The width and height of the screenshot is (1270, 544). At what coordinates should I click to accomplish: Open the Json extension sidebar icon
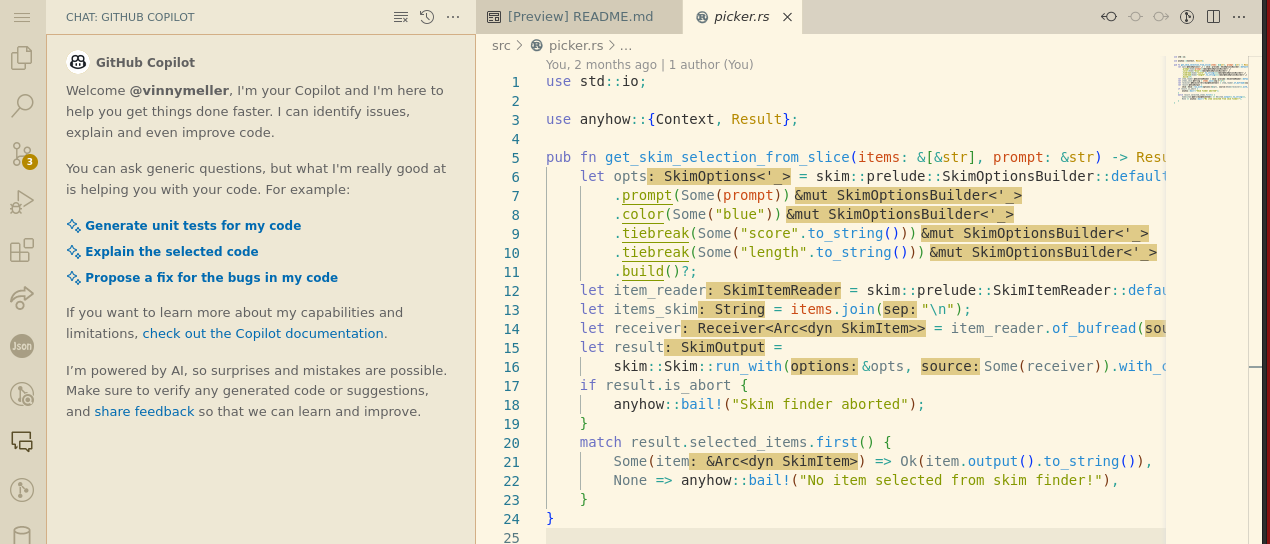tap(22, 346)
